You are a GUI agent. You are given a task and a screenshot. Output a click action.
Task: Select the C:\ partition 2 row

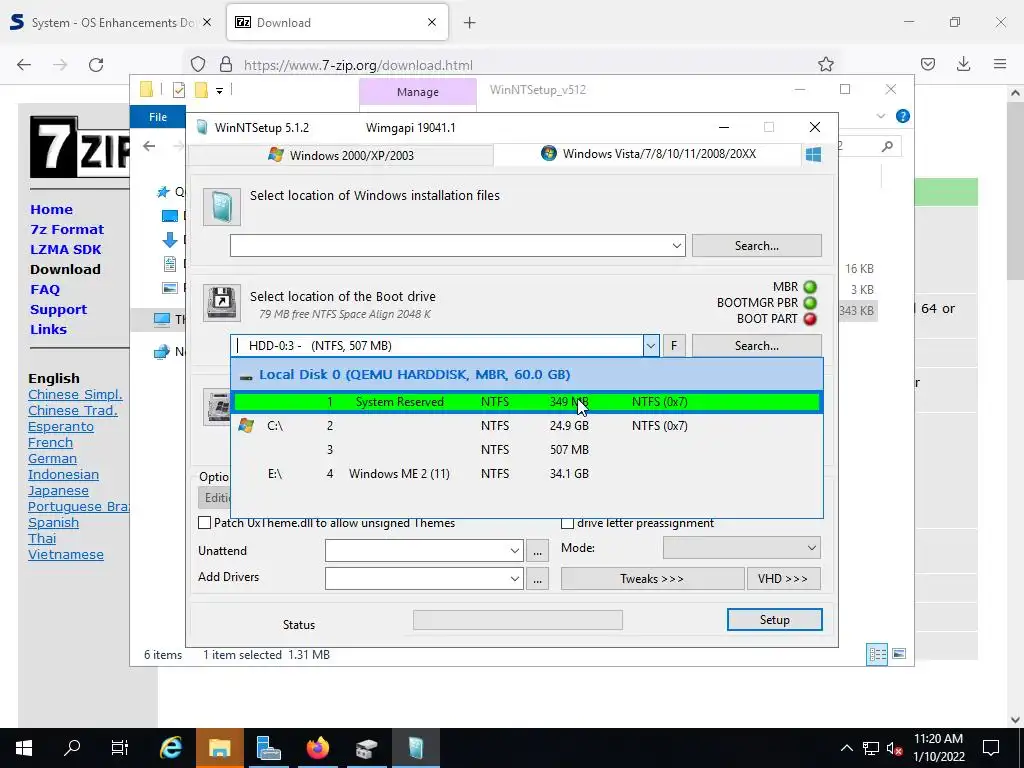click(x=526, y=426)
